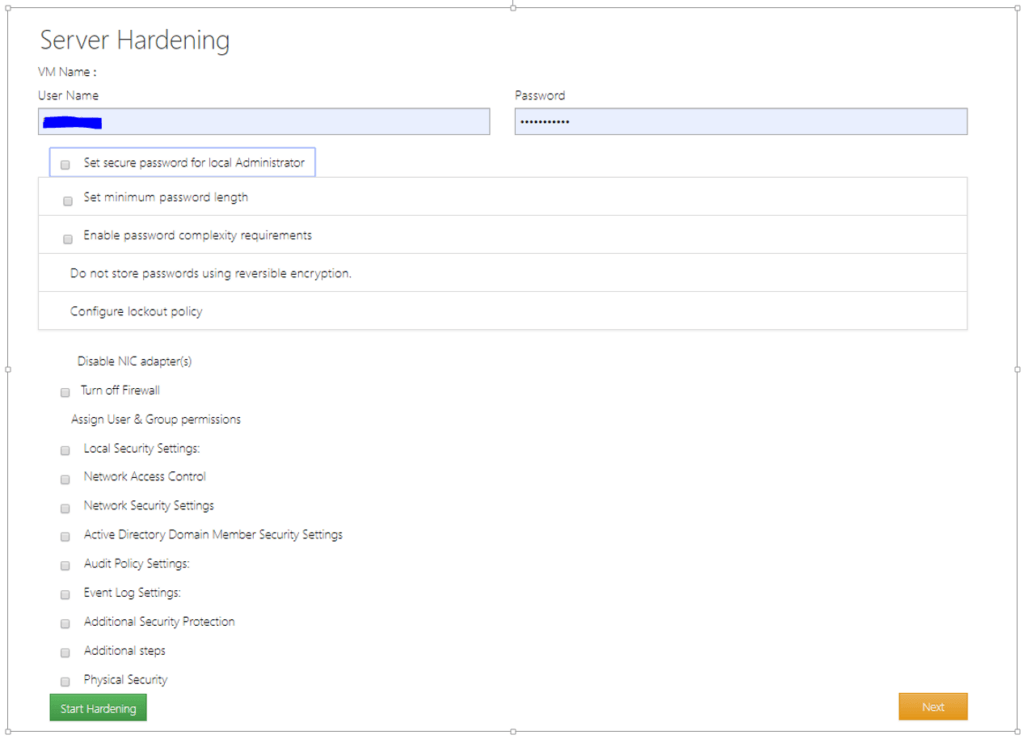Click Start Hardening button
The image size is (1024, 739).
pyautogui.click(x=97, y=707)
